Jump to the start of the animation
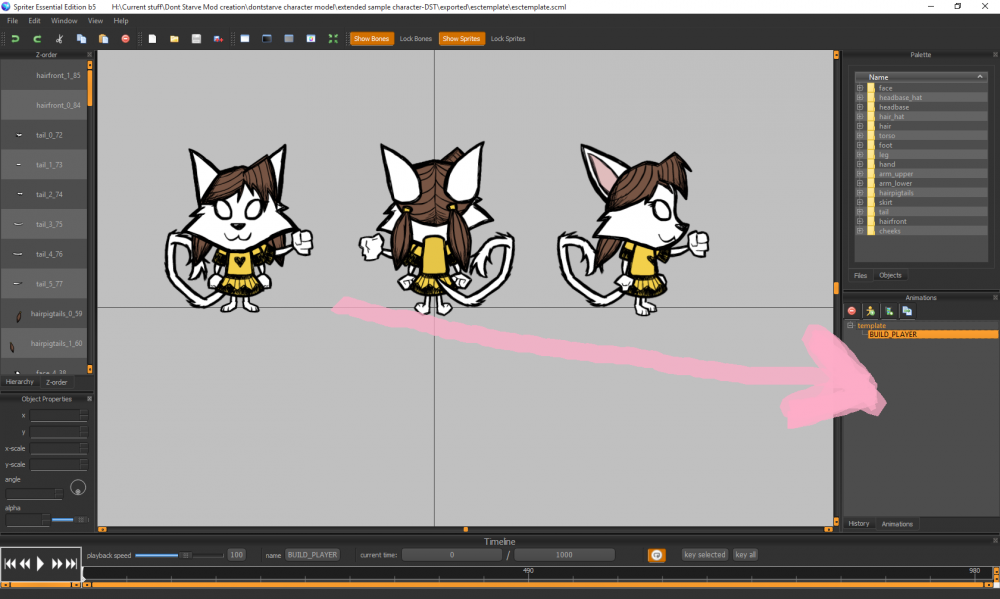 click(10, 564)
